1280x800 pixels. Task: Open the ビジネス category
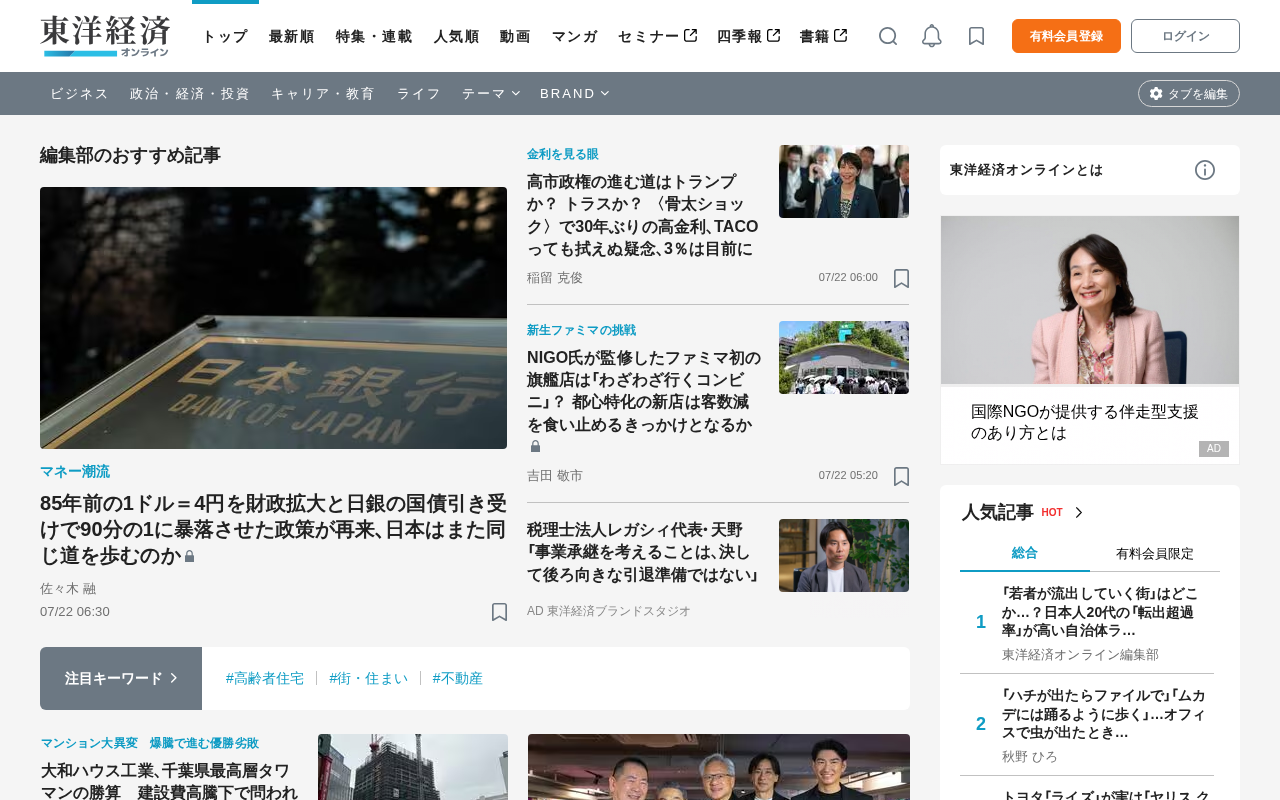(79, 93)
